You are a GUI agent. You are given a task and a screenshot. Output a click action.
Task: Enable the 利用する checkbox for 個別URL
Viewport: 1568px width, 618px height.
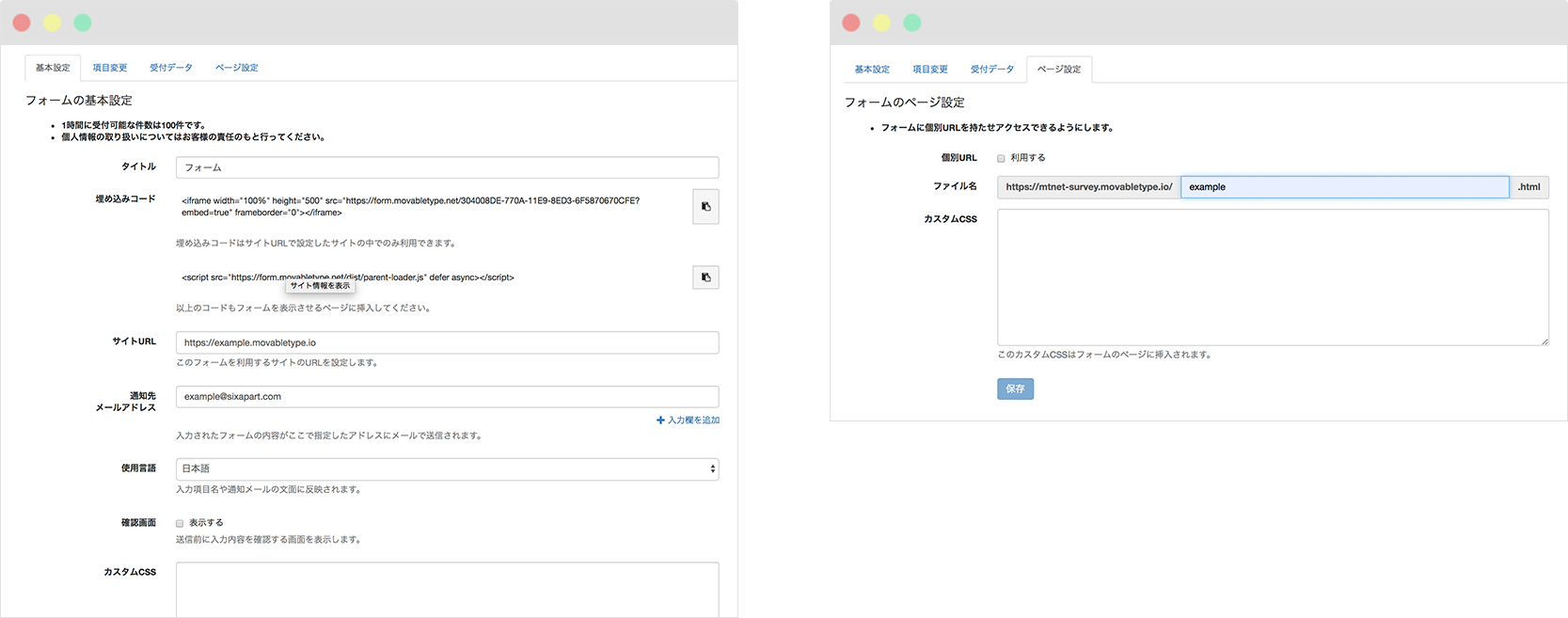tap(1001, 158)
